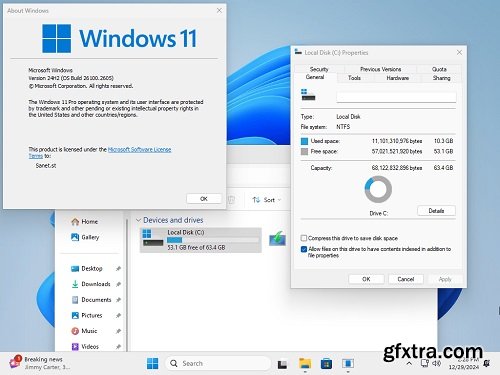Click the '10.3 GB' used space value

pos(443,141)
